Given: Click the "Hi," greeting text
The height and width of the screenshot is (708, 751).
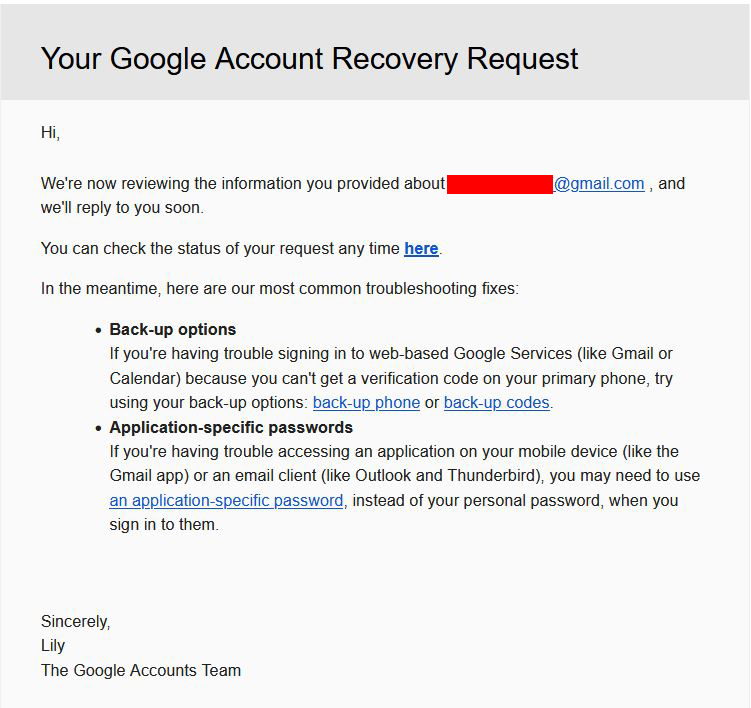Looking at the screenshot, I should pos(50,133).
